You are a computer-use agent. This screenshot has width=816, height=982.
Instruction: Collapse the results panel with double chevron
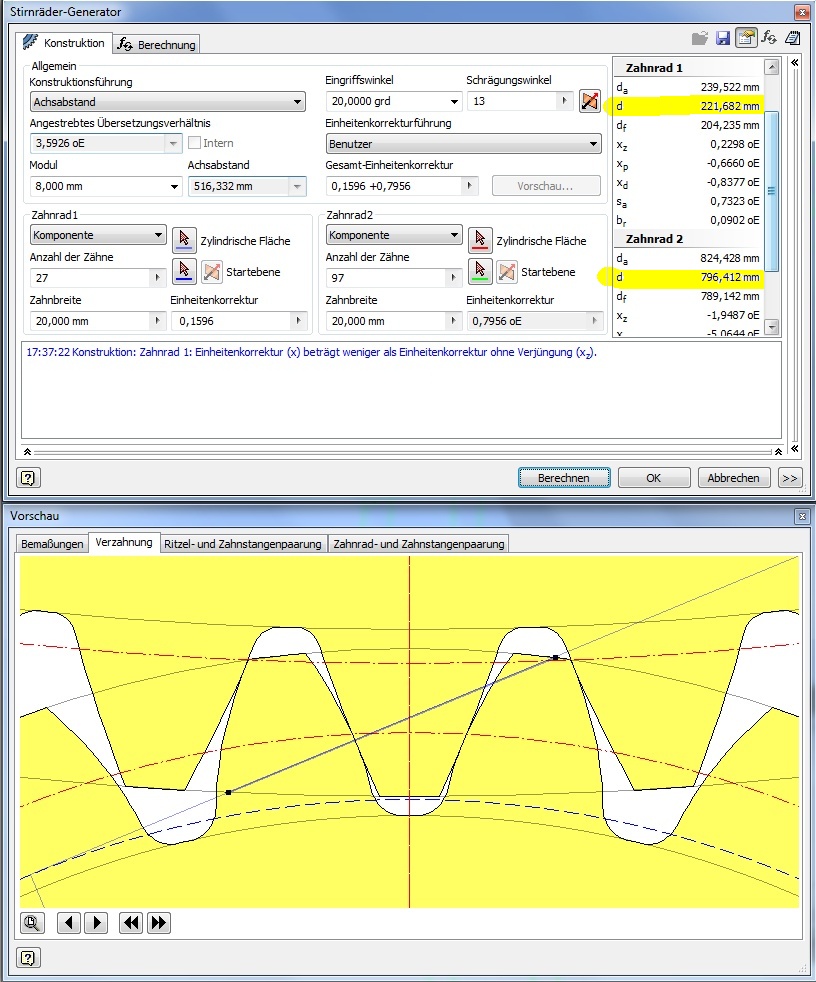[795, 62]
